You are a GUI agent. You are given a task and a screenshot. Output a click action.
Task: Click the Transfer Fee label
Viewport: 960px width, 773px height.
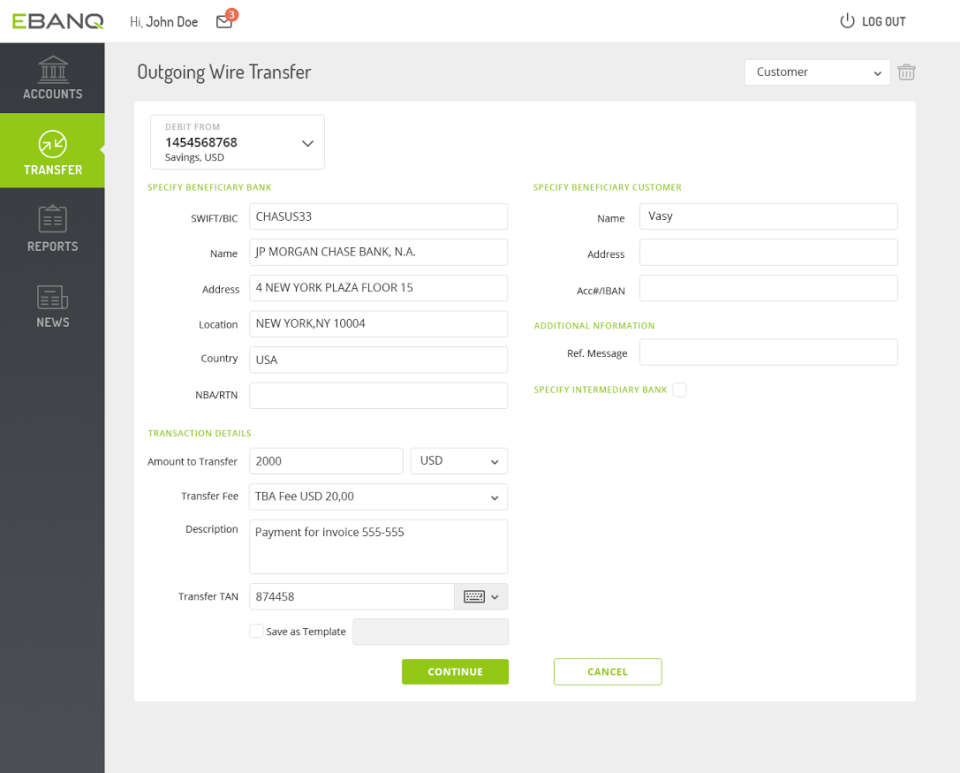pos(209,496)
